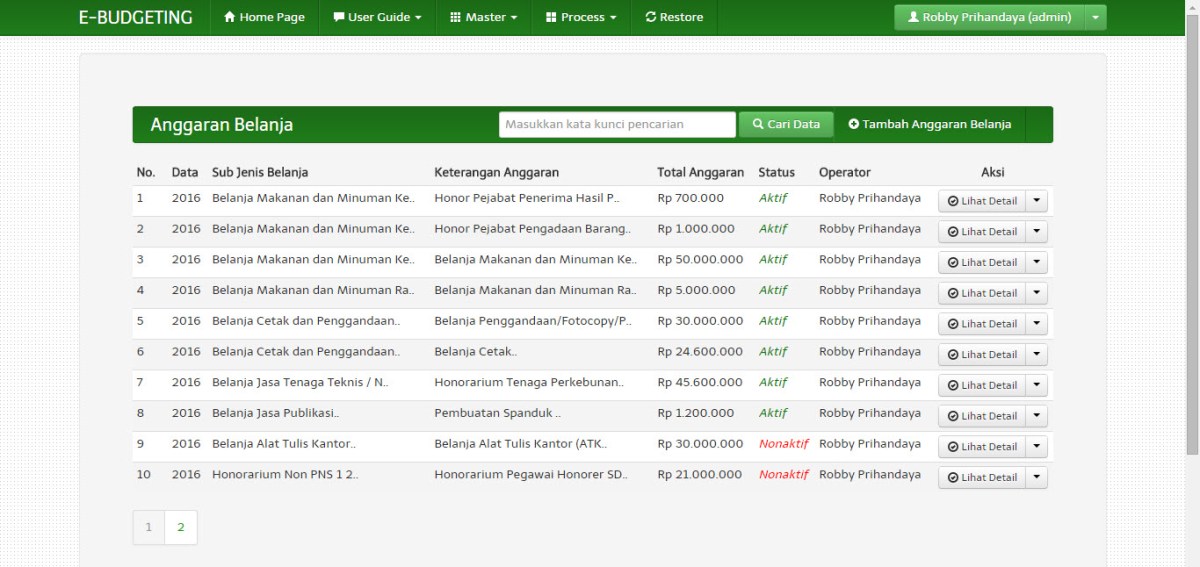Screen dimensions: 1200x567
Task: Click the plus icon for Tambah Anggaran Belanja
Action: pyautogui.click(x=854, y=124)
